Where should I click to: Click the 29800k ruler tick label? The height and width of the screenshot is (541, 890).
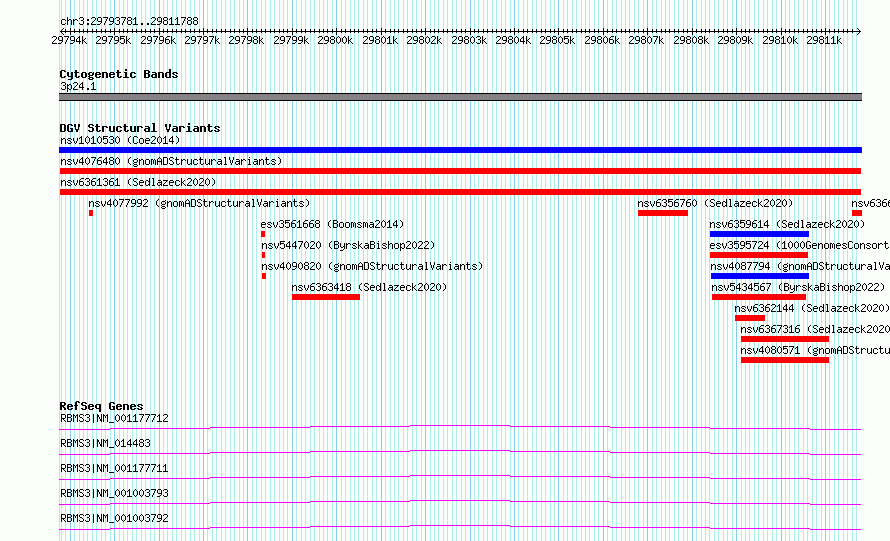(335, 40)
